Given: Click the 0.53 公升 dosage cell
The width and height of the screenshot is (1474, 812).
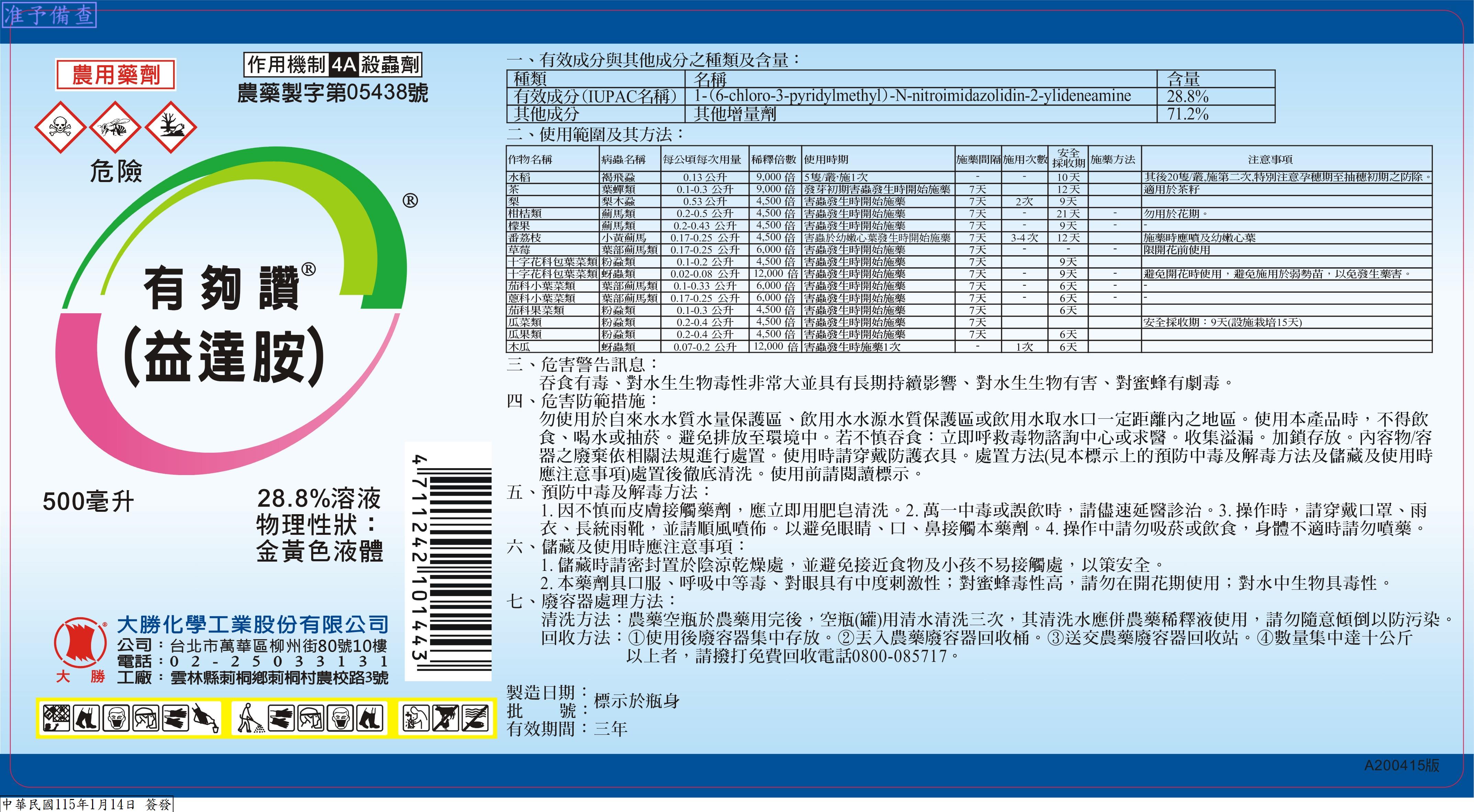Looking at the screenshot, I should [705, 201].
